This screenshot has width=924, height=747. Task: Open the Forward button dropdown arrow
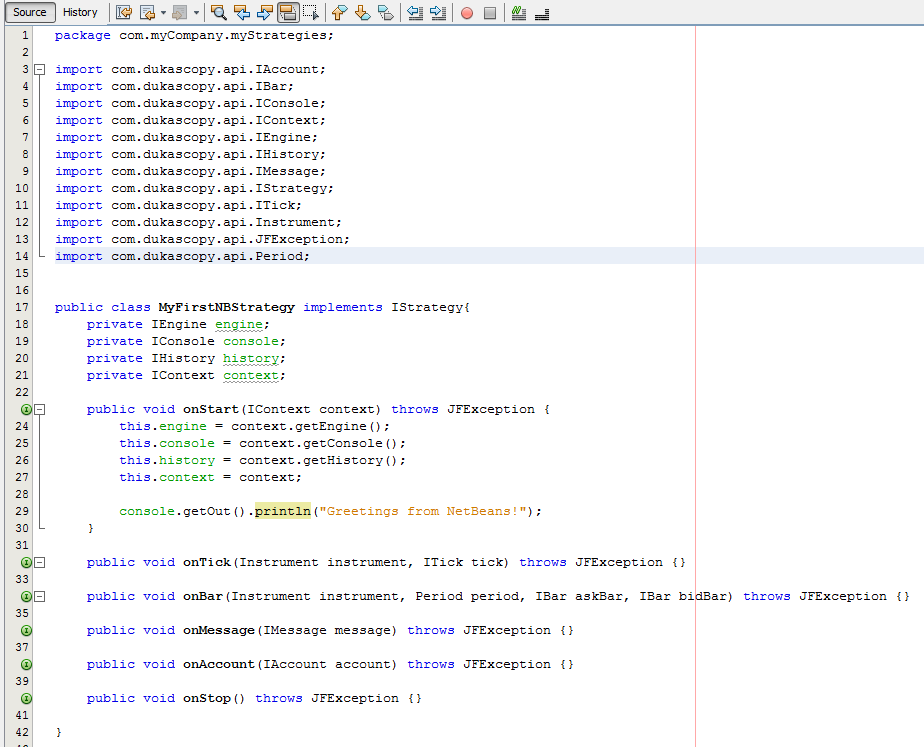pyautogui.click(x=196, y=12)
